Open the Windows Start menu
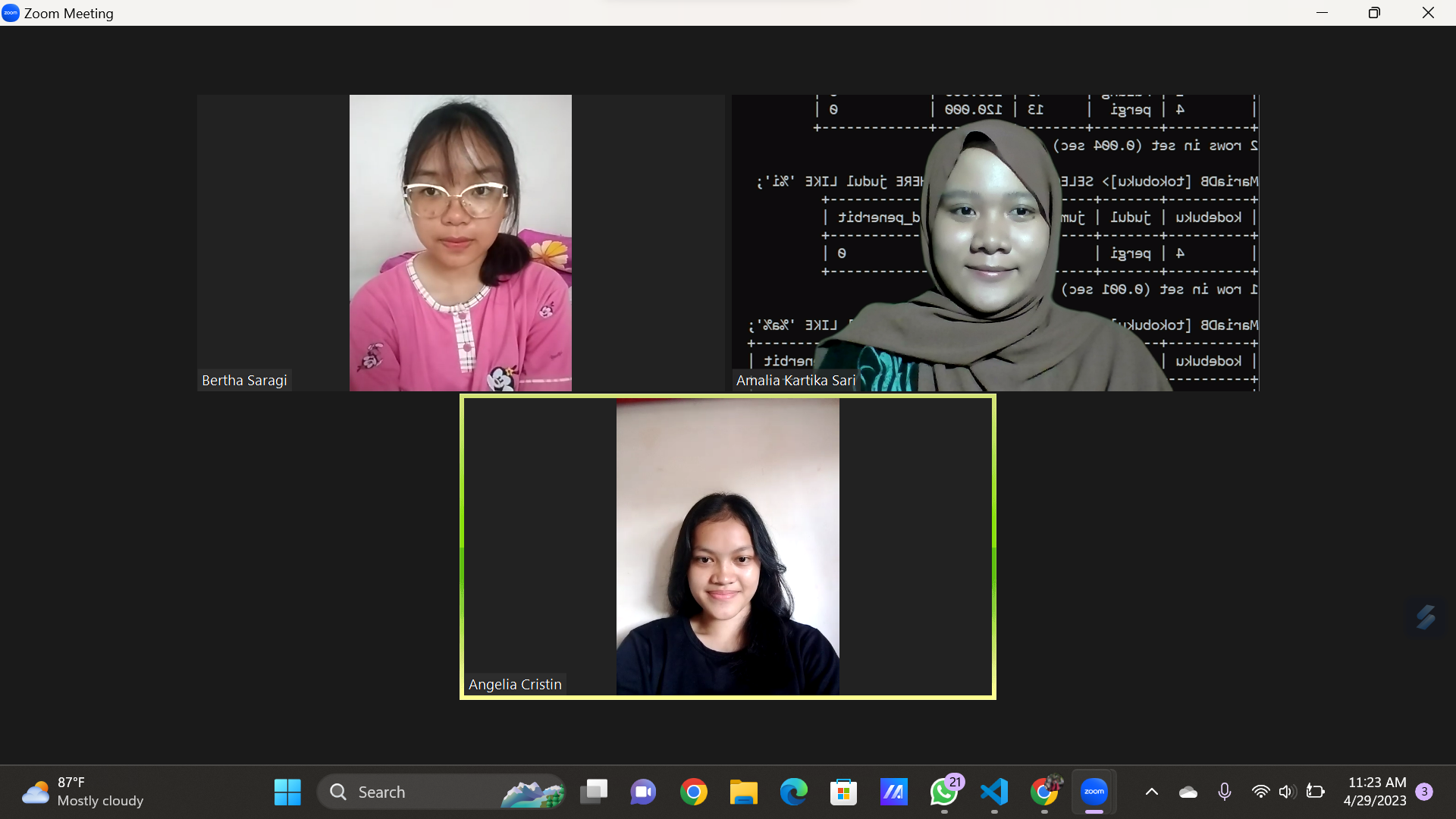Image resolution: width=1456 pixels, height=819 pixels. point(287,792)
